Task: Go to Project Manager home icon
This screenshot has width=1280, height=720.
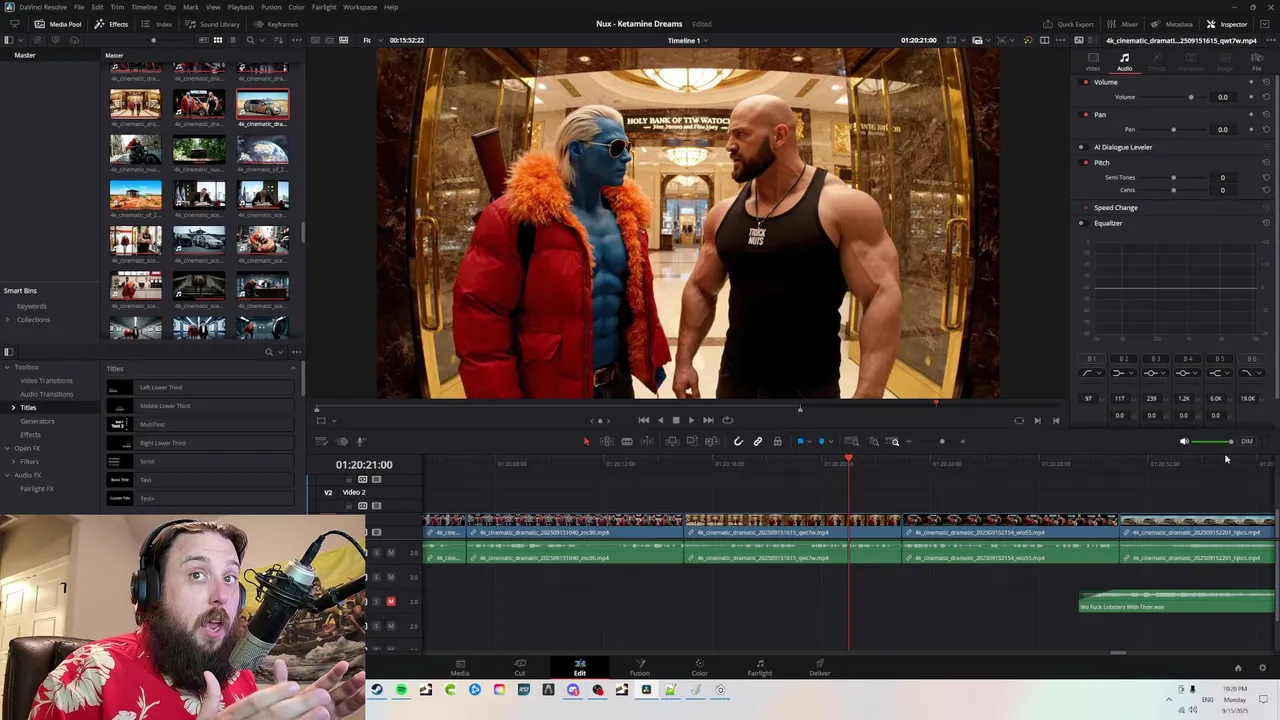Action: [1238, 668]
